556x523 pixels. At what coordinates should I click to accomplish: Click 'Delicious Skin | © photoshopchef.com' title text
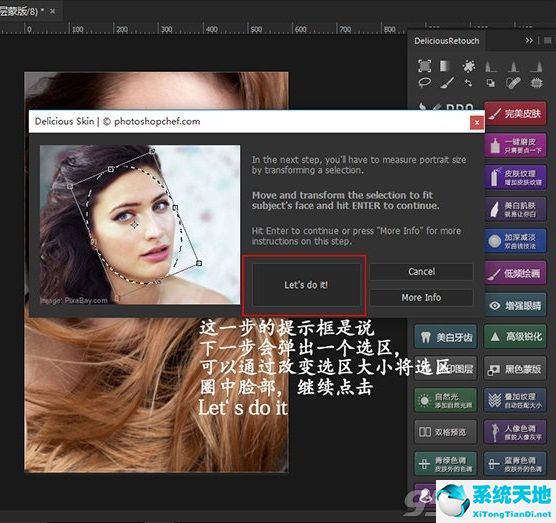117,121
